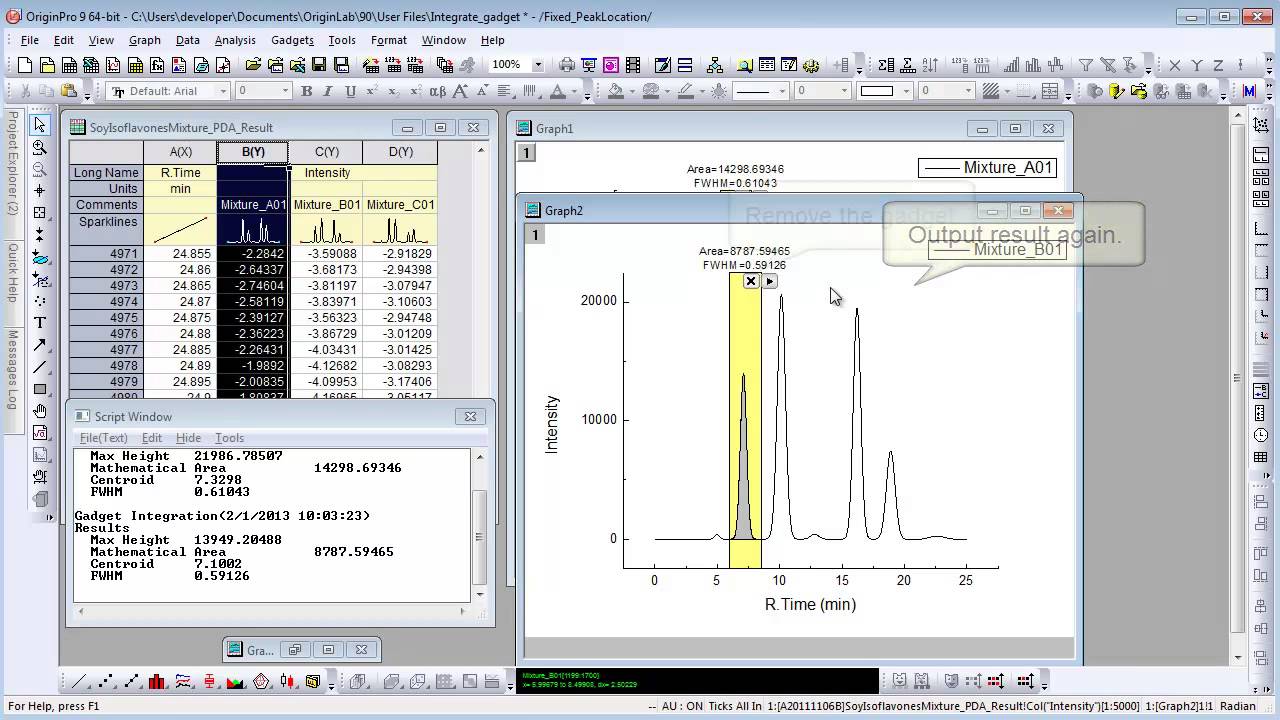Select the Rectangle tool
This screenshot has width=1280, height=720.
point(40,389)
